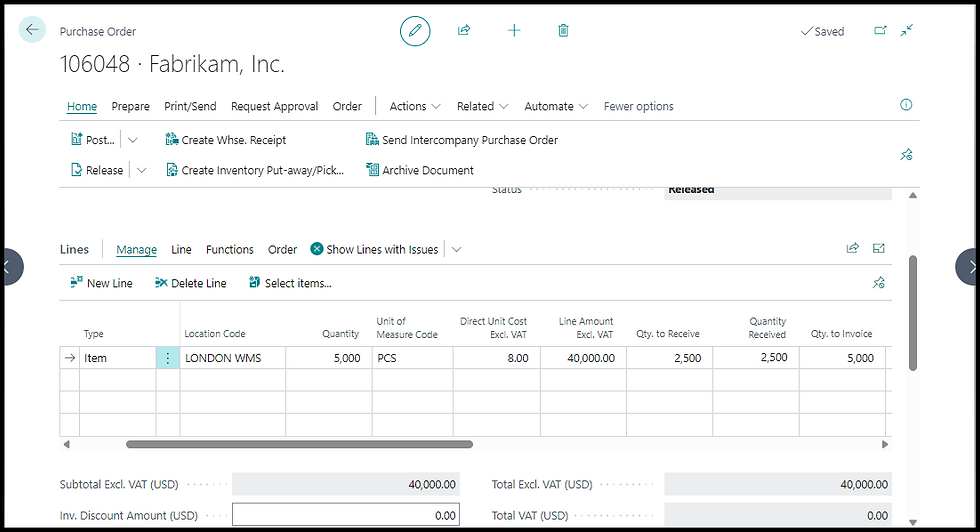Select the Manage tab in Lines
The image size is (980, 532).
coord(136,249)
